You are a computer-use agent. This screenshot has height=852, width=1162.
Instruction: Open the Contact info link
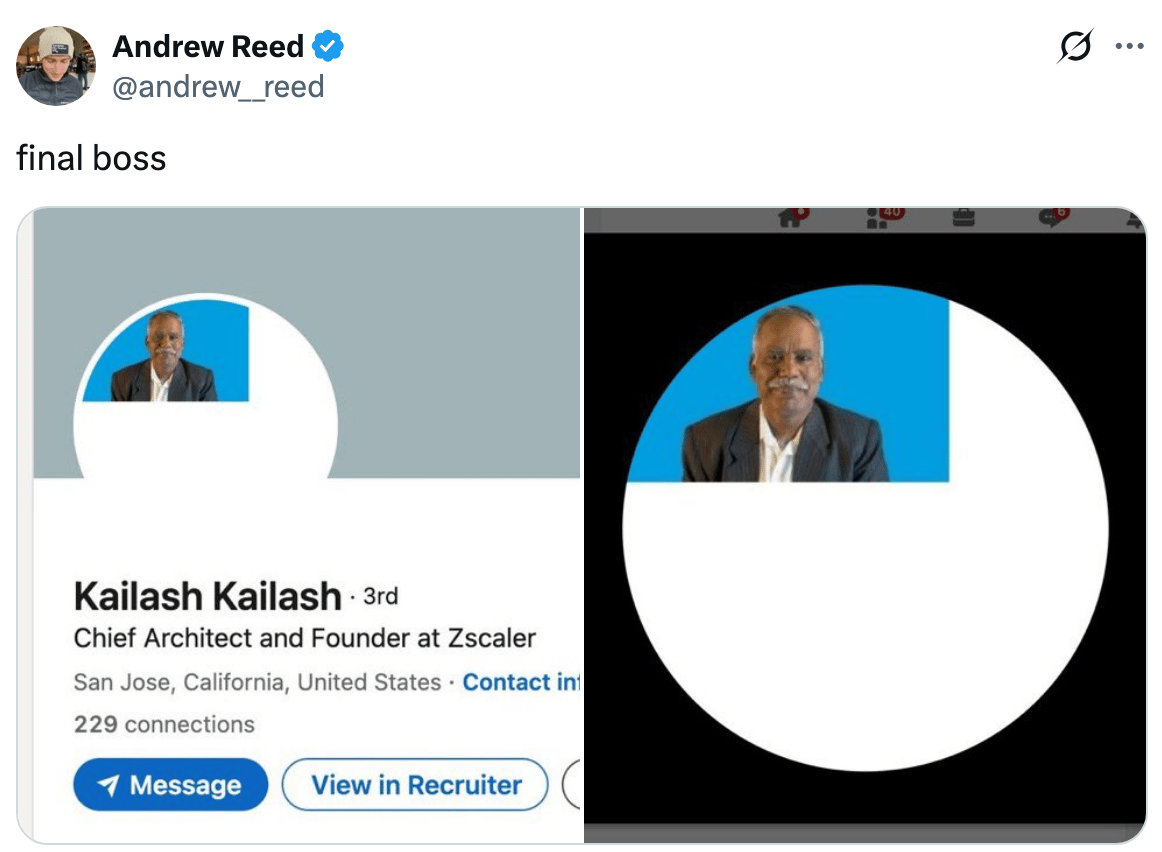point(522,682)
